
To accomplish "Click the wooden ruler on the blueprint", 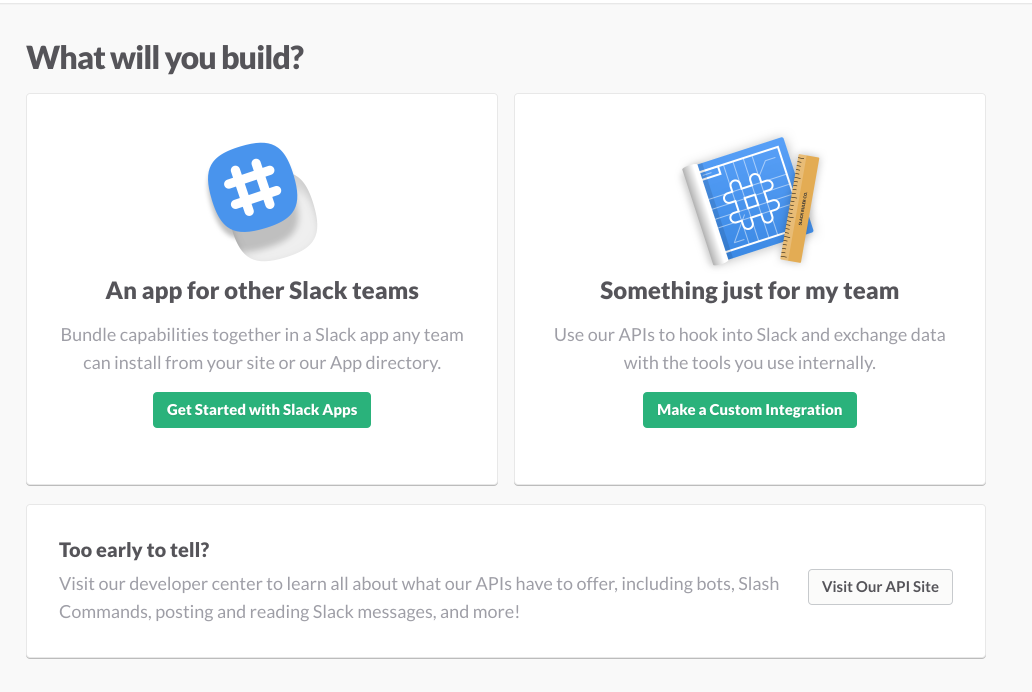I will click(x=805, y=207).
